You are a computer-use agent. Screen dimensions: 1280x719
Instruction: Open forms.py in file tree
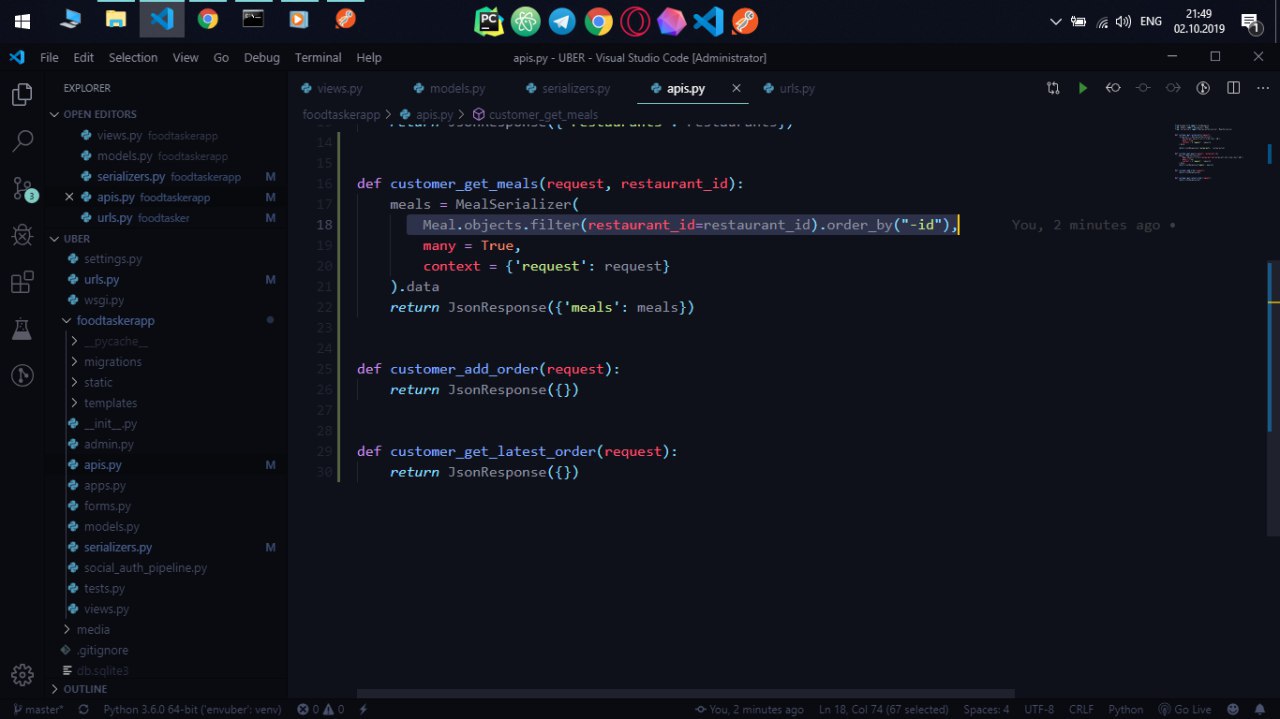point(107,506)
